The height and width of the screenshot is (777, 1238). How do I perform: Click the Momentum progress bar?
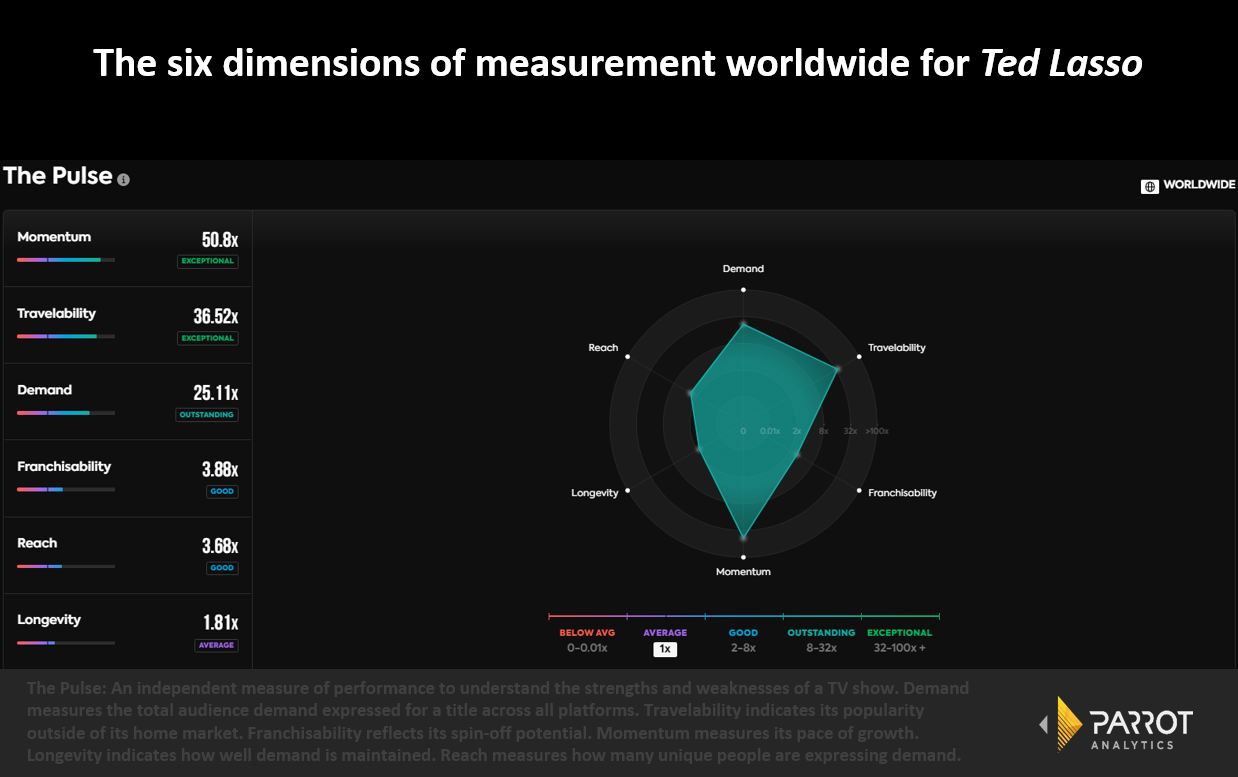pyautogui.click(x=66, y=260)
